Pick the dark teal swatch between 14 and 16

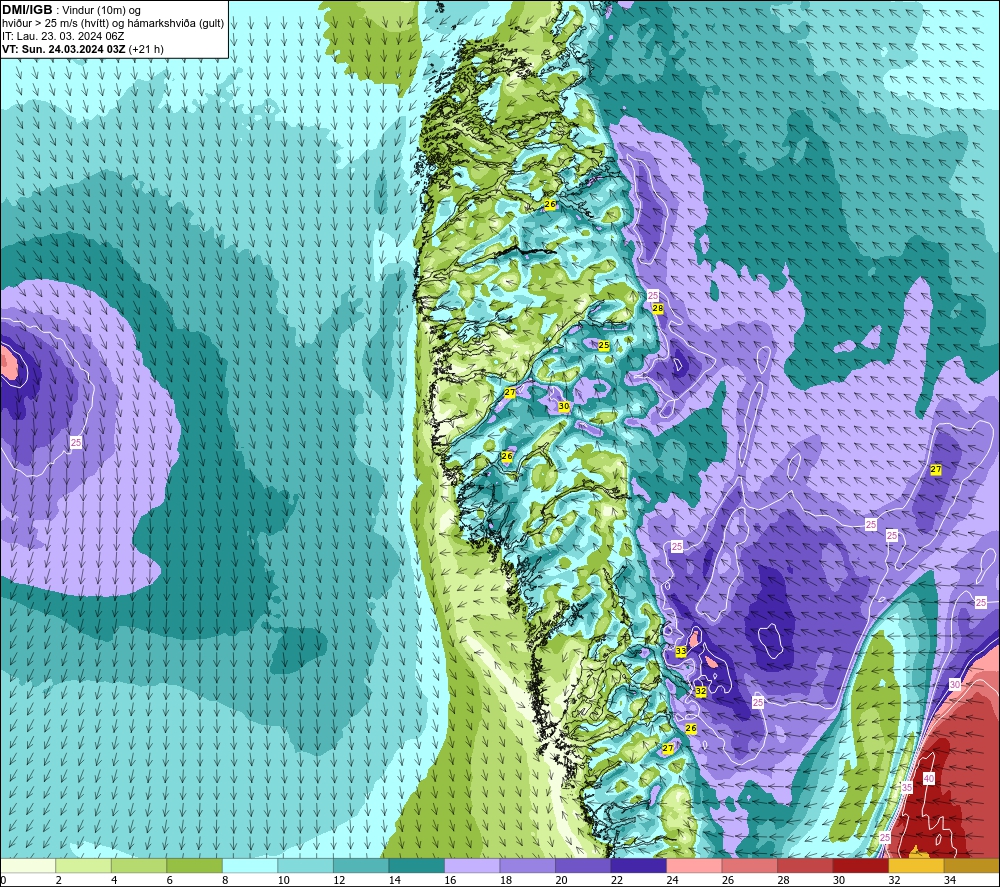(416, 865)
